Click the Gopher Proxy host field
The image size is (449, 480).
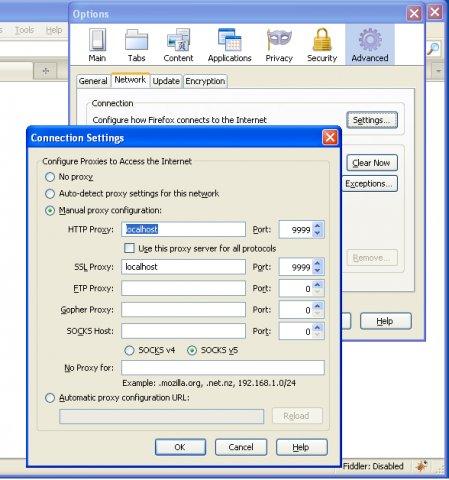coord(183,309)
